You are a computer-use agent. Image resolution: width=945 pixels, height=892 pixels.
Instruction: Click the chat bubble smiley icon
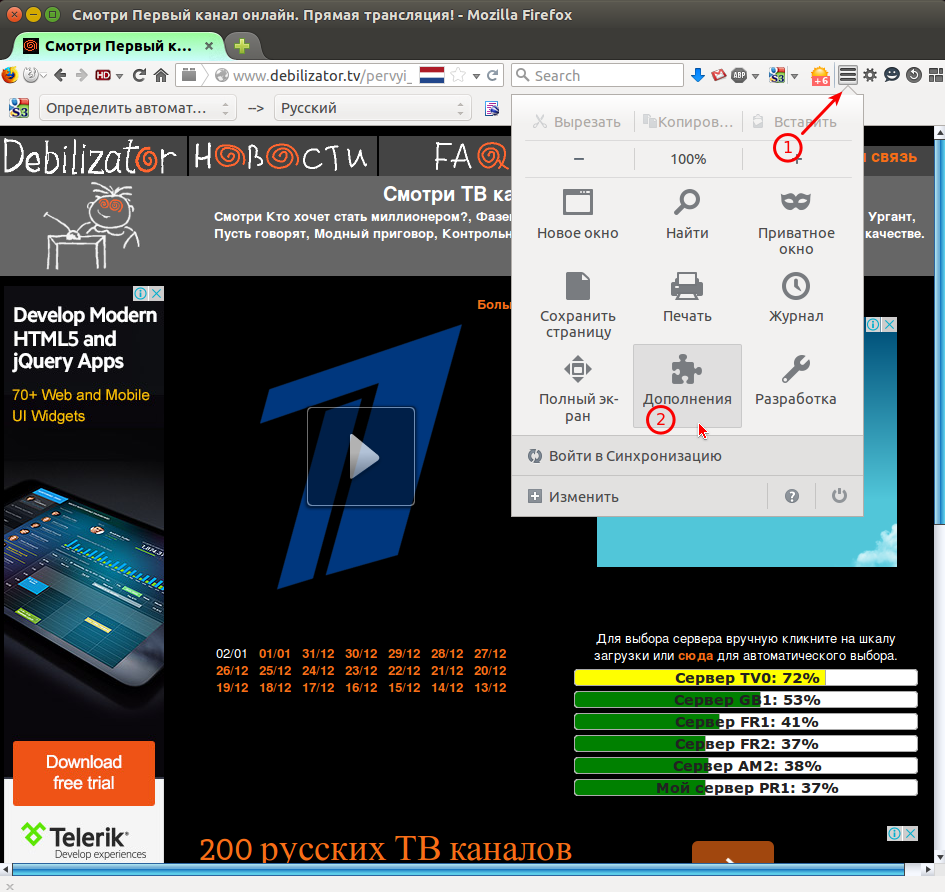click(892, 75)
